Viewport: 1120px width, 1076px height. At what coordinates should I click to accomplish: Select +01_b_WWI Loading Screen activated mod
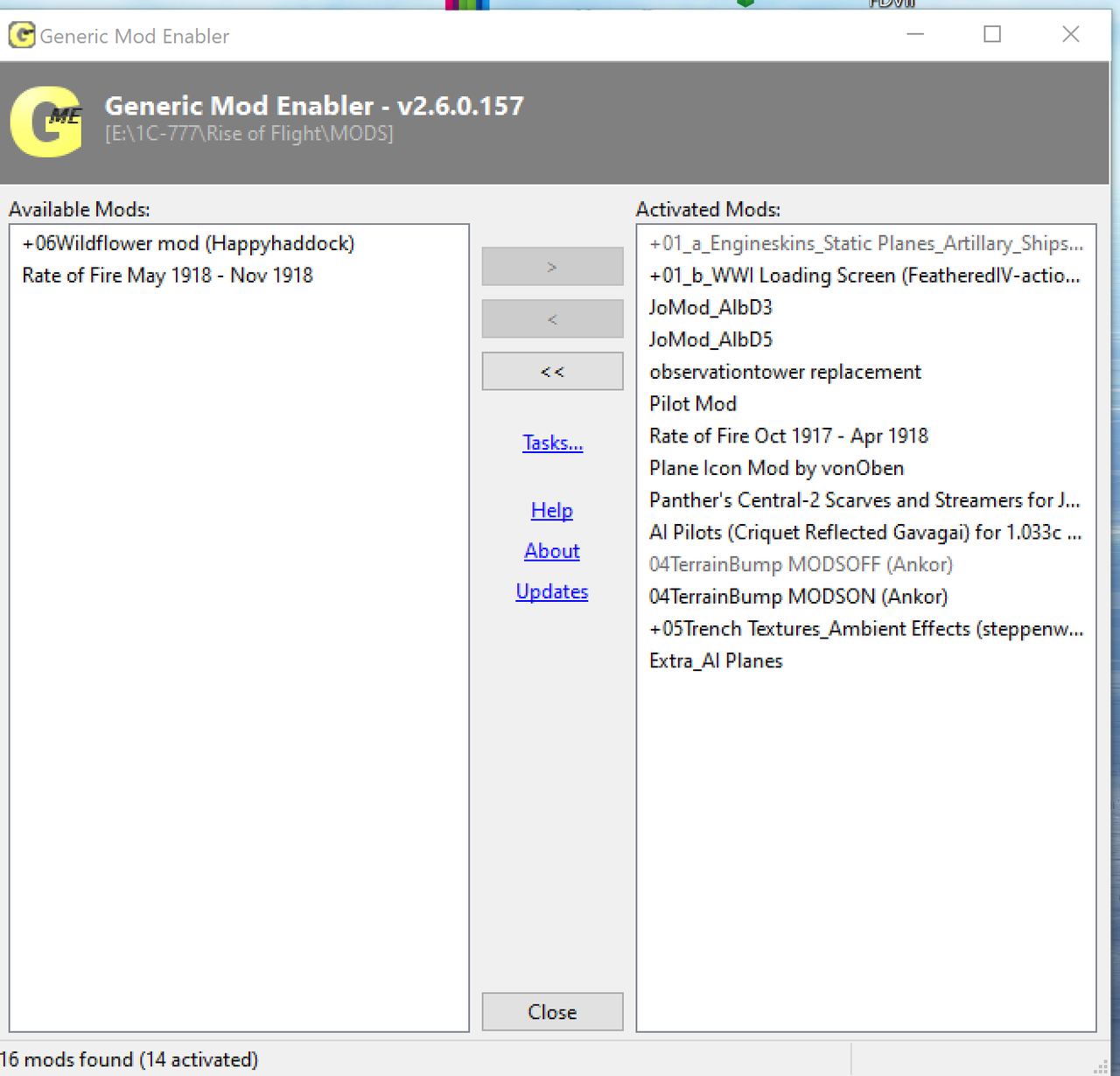(864, 276)
